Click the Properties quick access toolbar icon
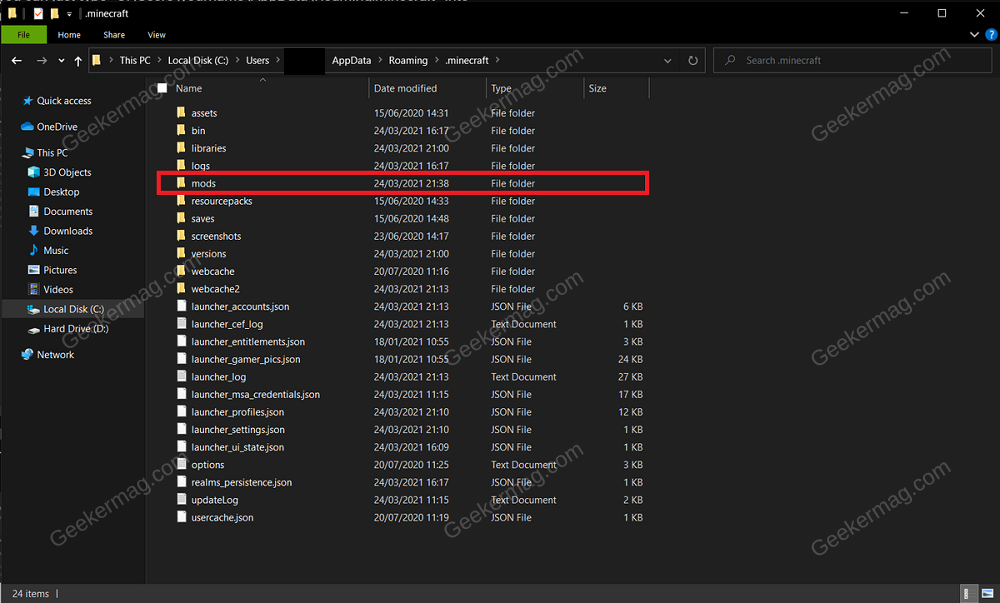The width and height of the screenshot is (1000, 603). (x=38, y=13)
